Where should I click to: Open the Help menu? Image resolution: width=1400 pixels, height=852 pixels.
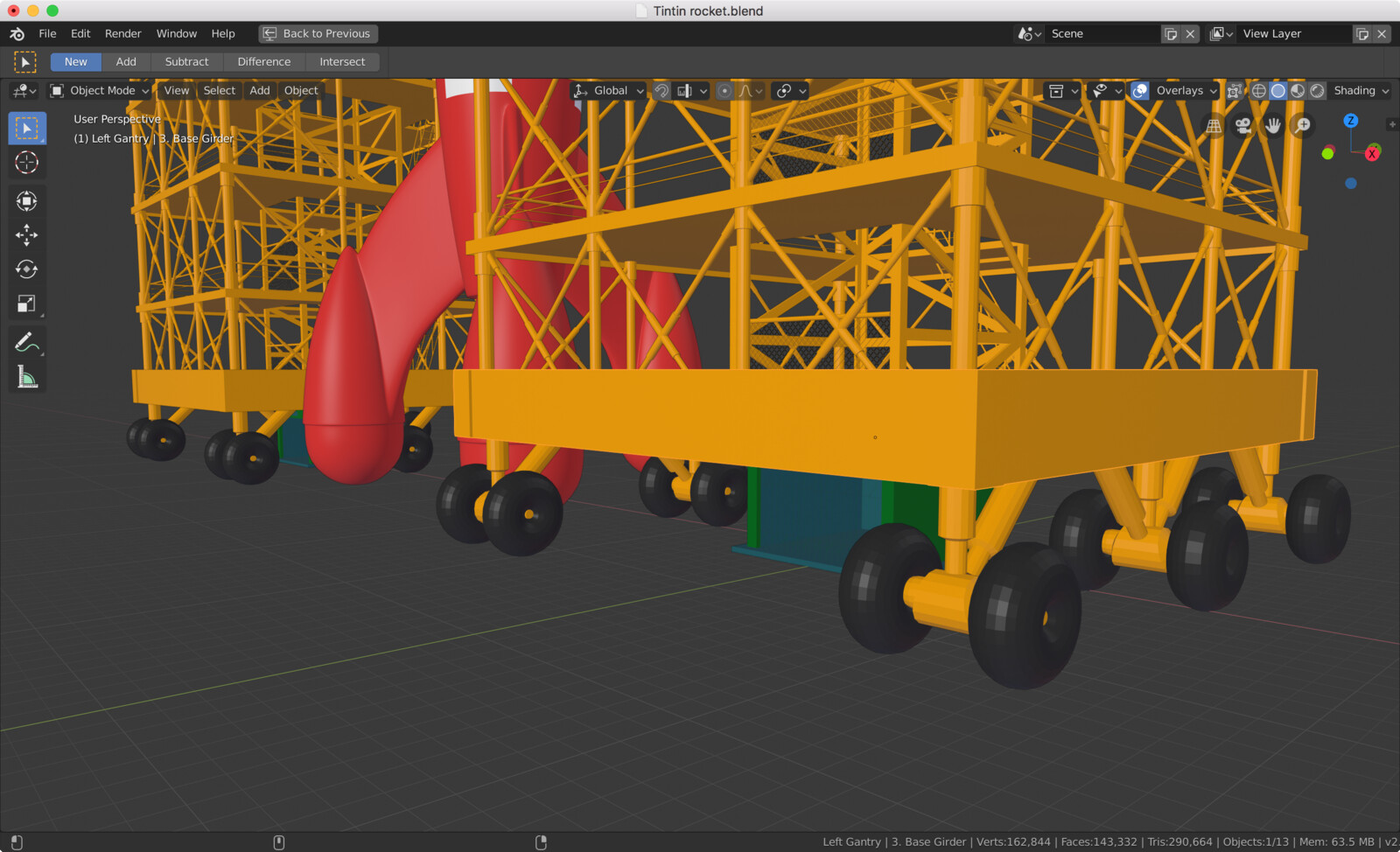(222, 33)
